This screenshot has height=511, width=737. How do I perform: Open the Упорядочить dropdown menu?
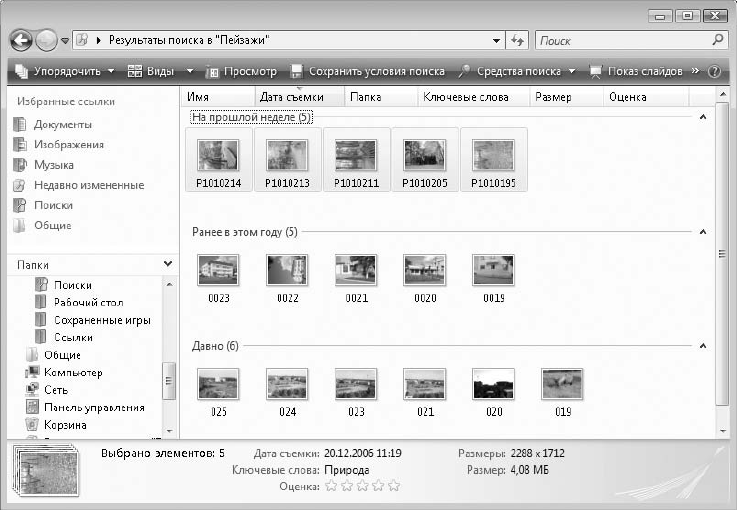click(x=65, y=72)
